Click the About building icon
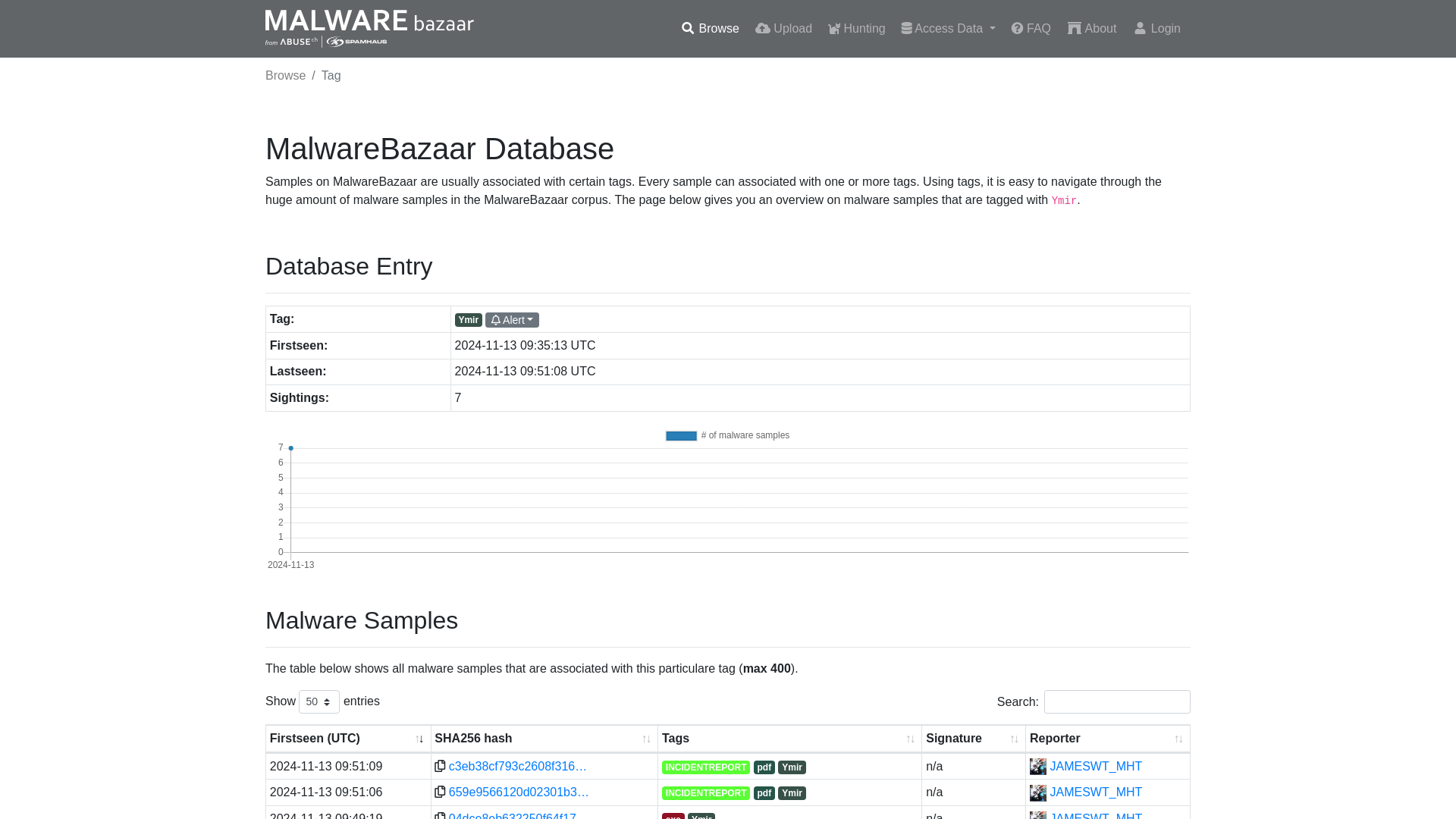 pos(1075,29)
